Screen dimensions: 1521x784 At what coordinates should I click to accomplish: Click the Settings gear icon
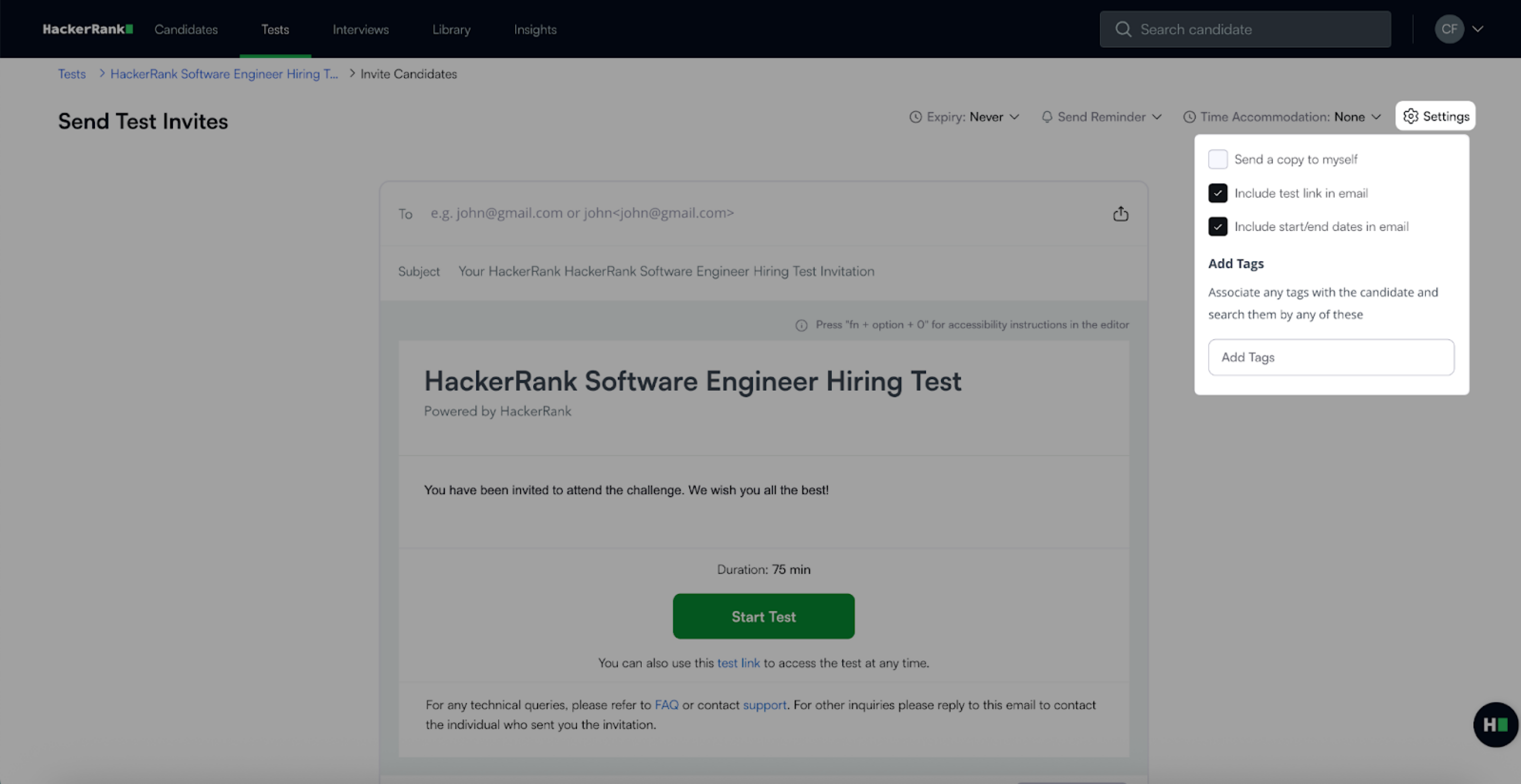pyautogui.click(x=1411, y=116)
